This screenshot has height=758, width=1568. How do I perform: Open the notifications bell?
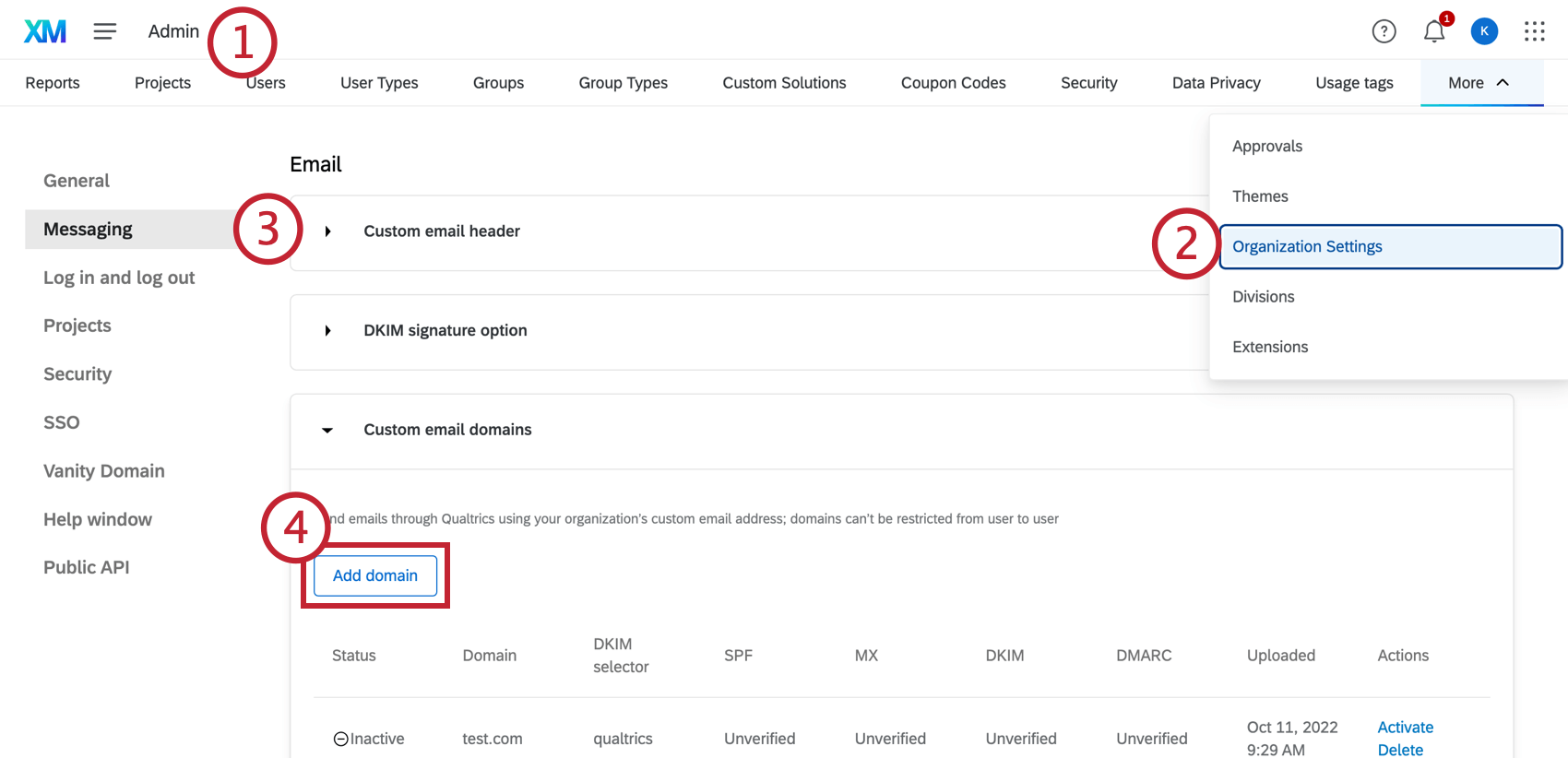click(x=1434, y=31)
